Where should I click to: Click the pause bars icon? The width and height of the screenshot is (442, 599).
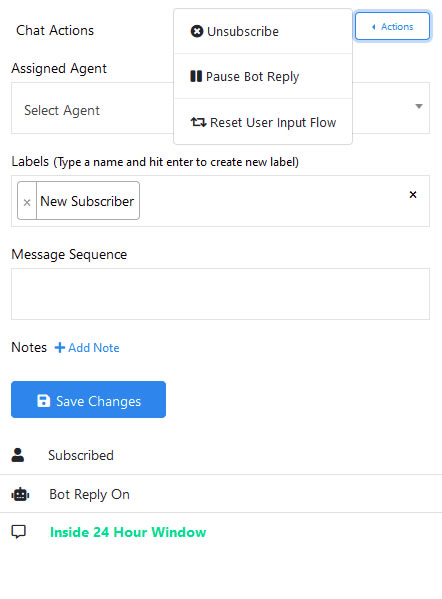(196, 76)
